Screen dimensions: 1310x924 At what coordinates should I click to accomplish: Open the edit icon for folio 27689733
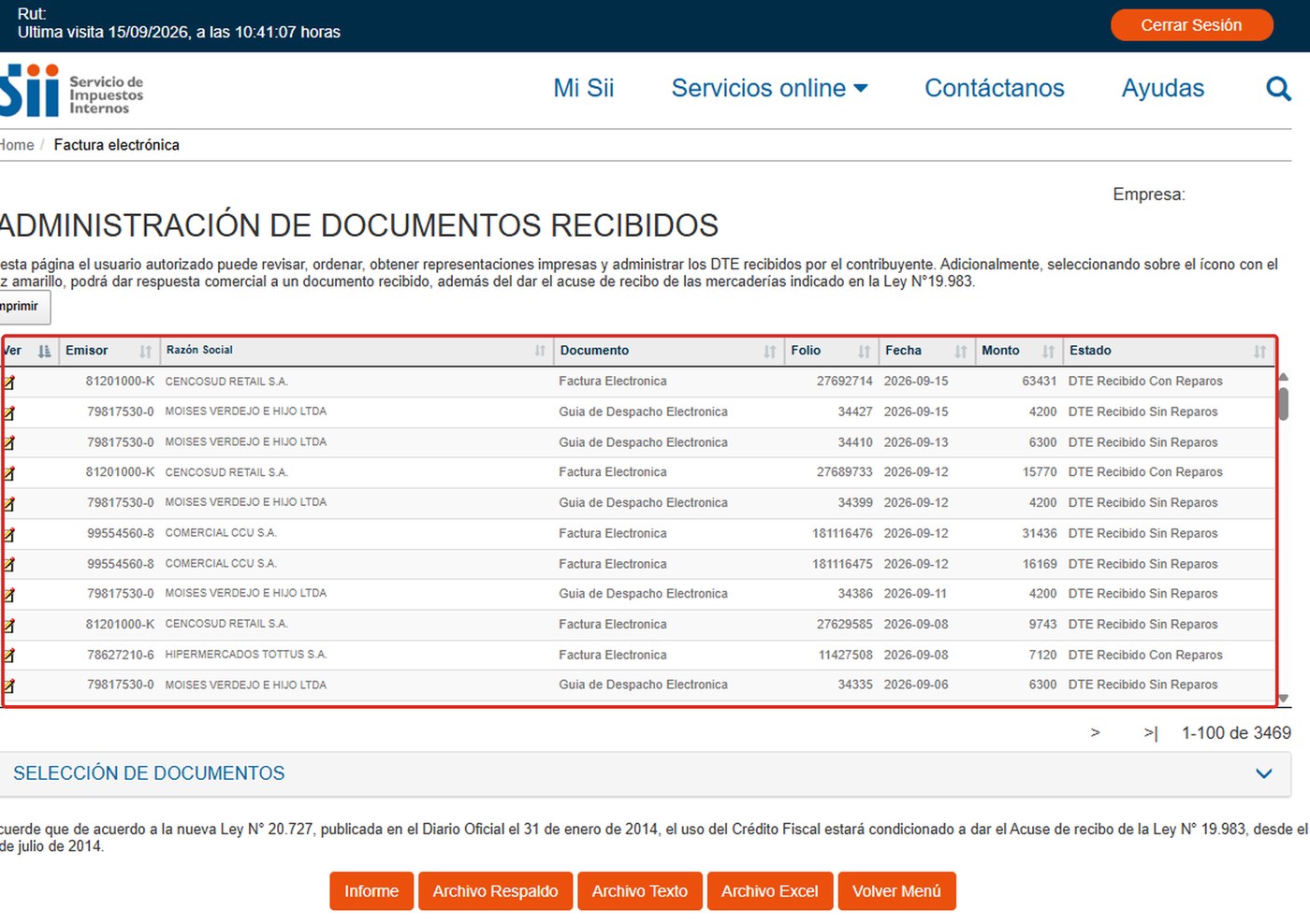click(x=9, y=473)
